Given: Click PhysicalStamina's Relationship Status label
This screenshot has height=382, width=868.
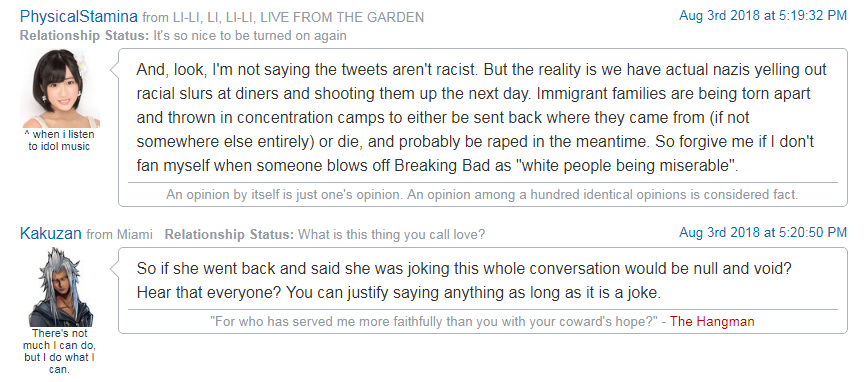Looking at the screenshot, I should (85, 36).
